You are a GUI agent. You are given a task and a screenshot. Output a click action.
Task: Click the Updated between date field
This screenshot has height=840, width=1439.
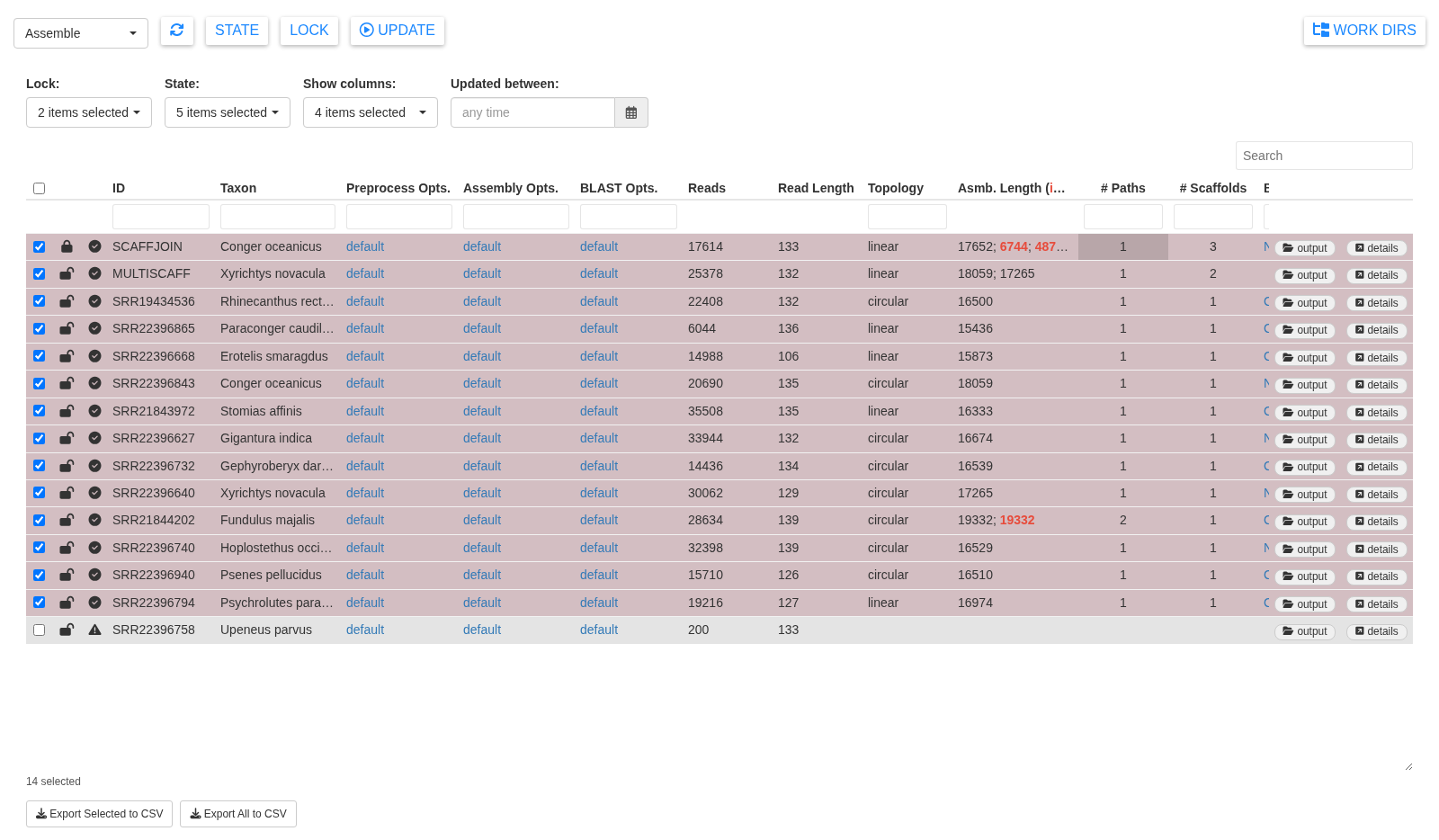[532, 112]
